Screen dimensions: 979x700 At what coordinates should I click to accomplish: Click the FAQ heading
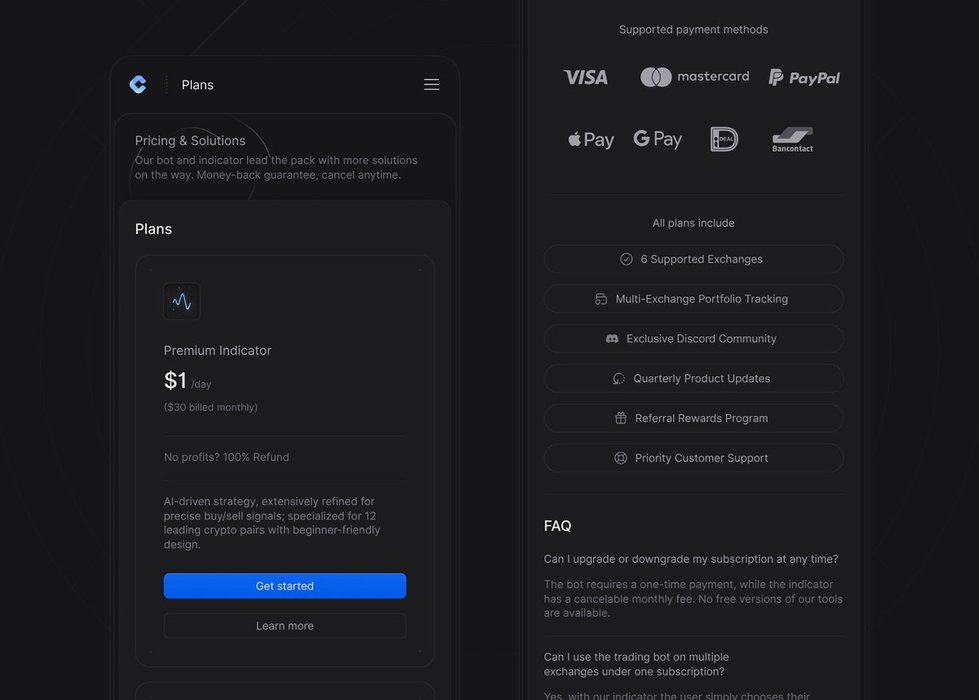(557, 526)
